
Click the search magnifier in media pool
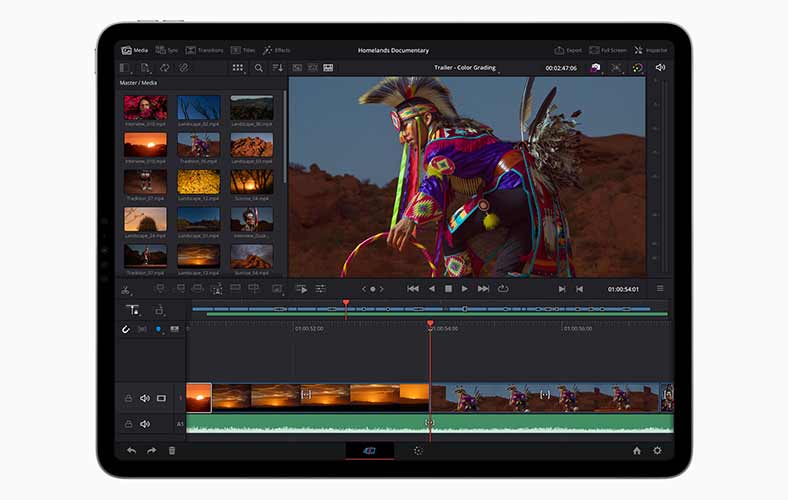click(259, 68)
